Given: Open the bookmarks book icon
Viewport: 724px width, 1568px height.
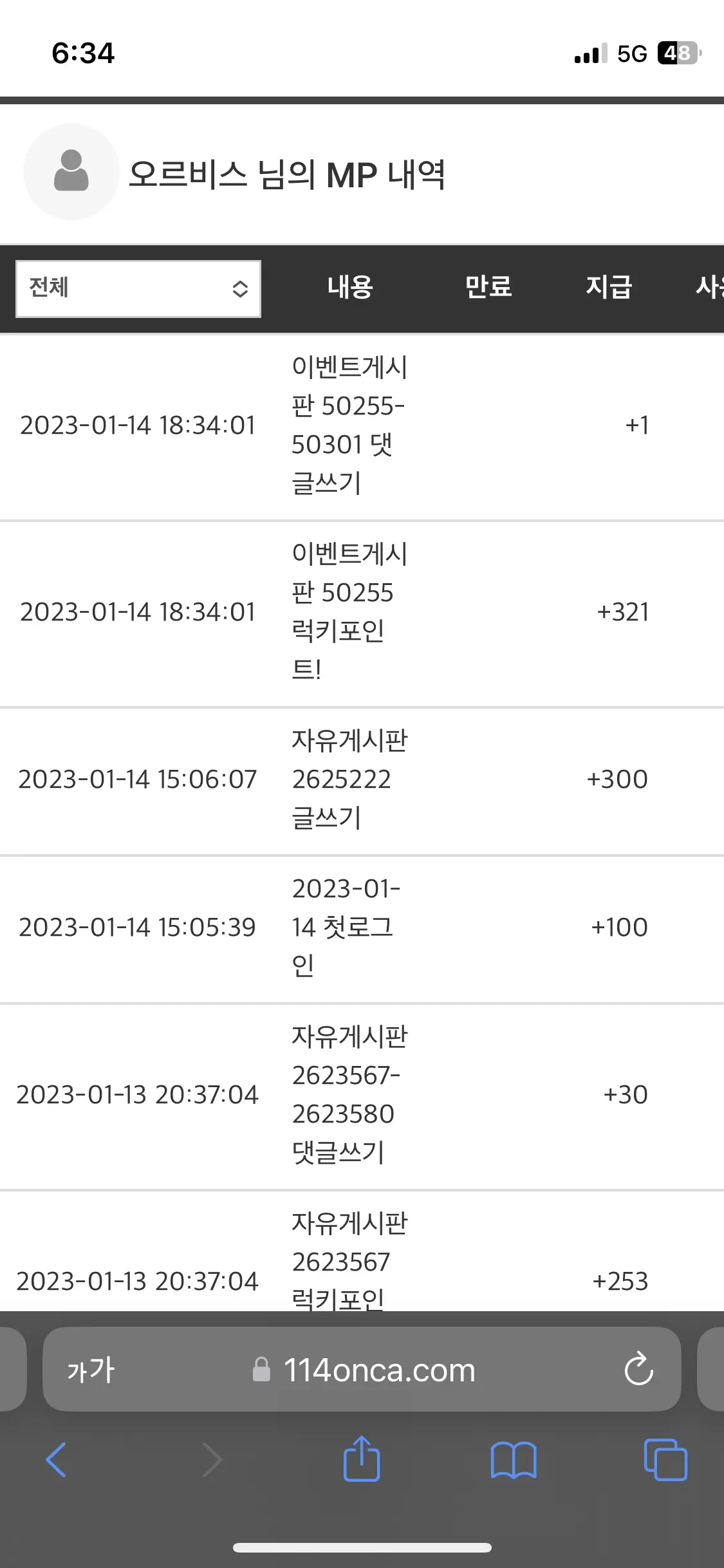Looking at the screenshot, I should pos(514,1460).
